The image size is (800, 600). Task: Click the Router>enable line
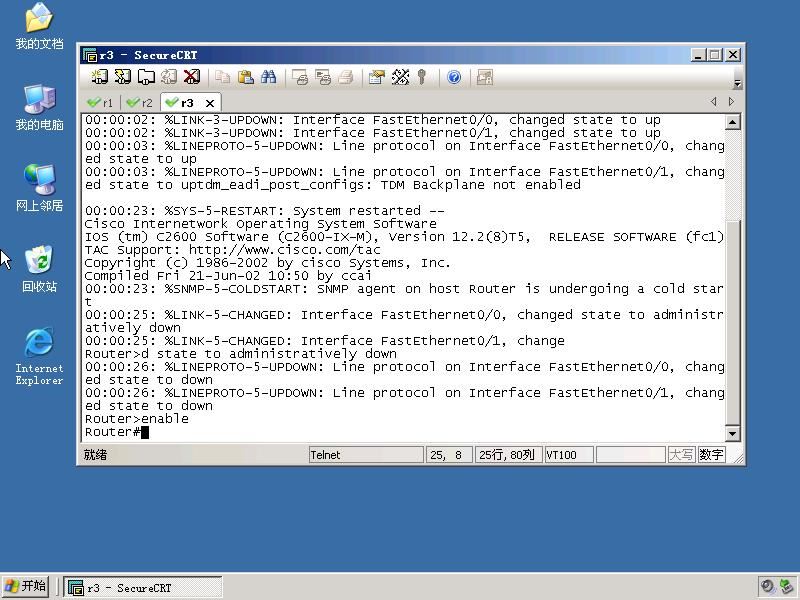pyautogui.click(x=137, y=419)
